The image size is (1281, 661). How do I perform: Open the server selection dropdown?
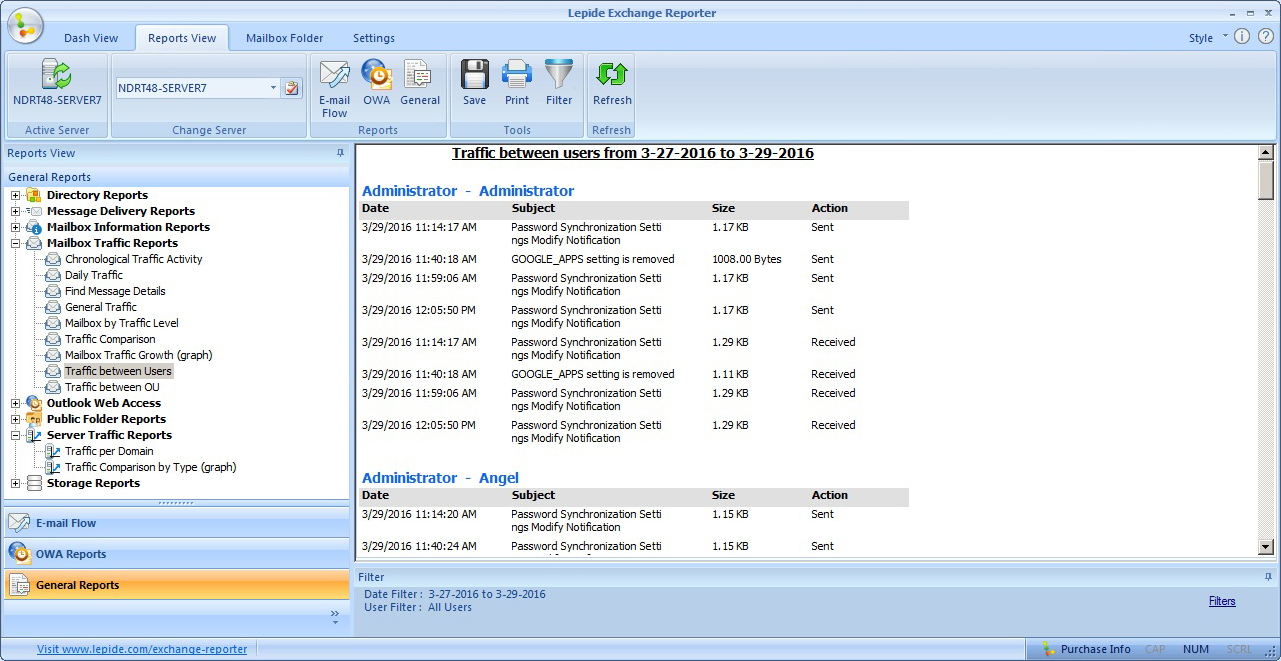(x=273, y=88)
